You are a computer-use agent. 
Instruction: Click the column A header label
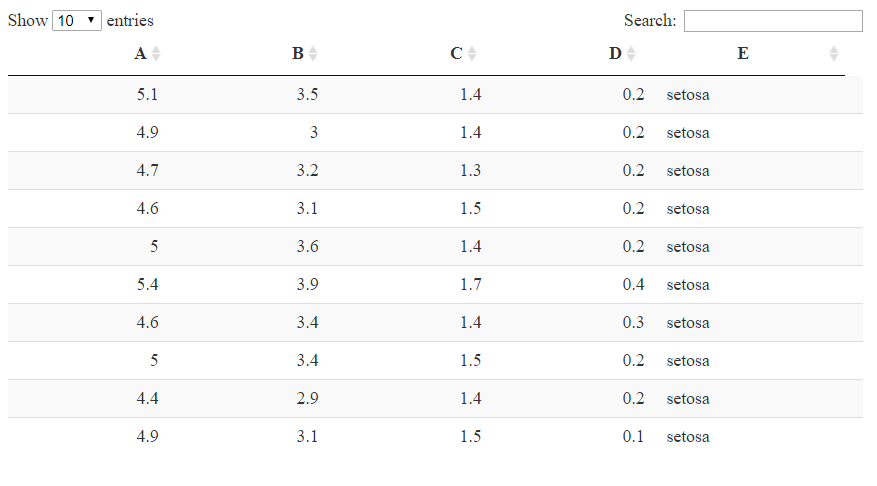click(x=140, y=54)
